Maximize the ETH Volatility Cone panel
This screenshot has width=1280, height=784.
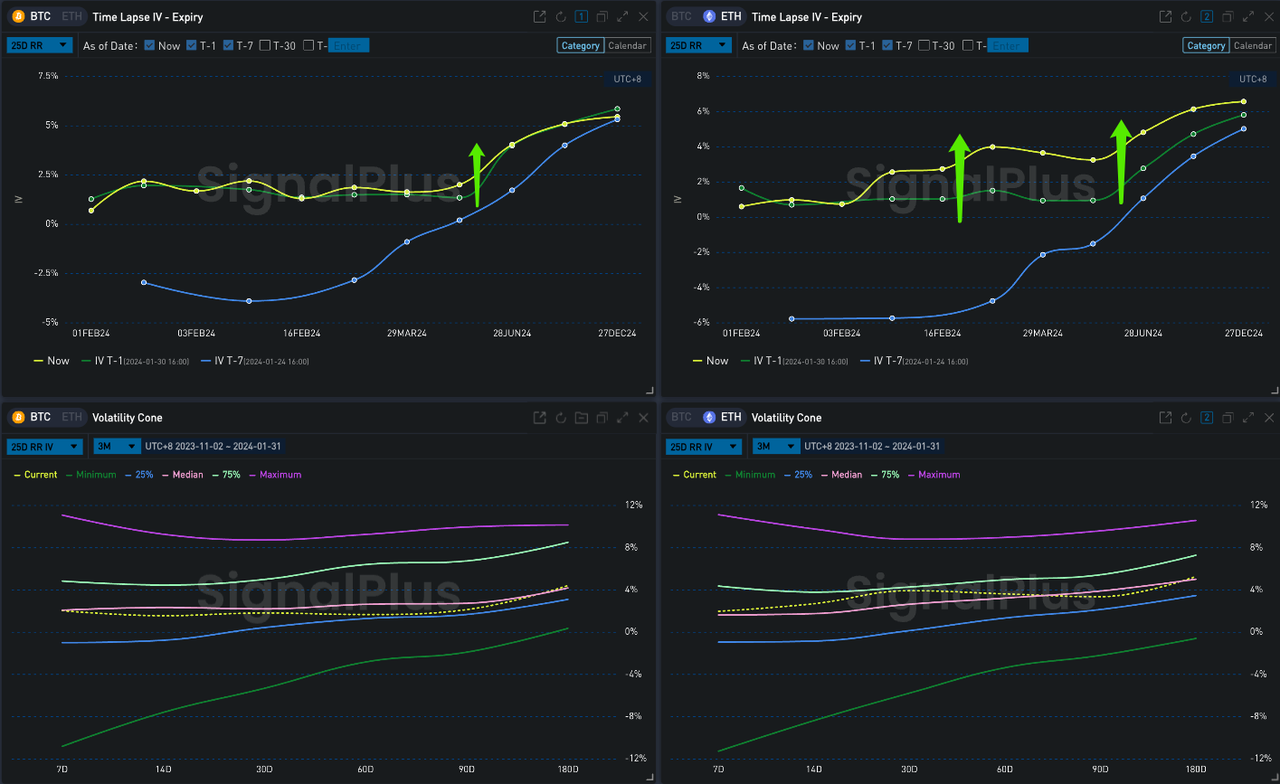(x=1249, y=418)
